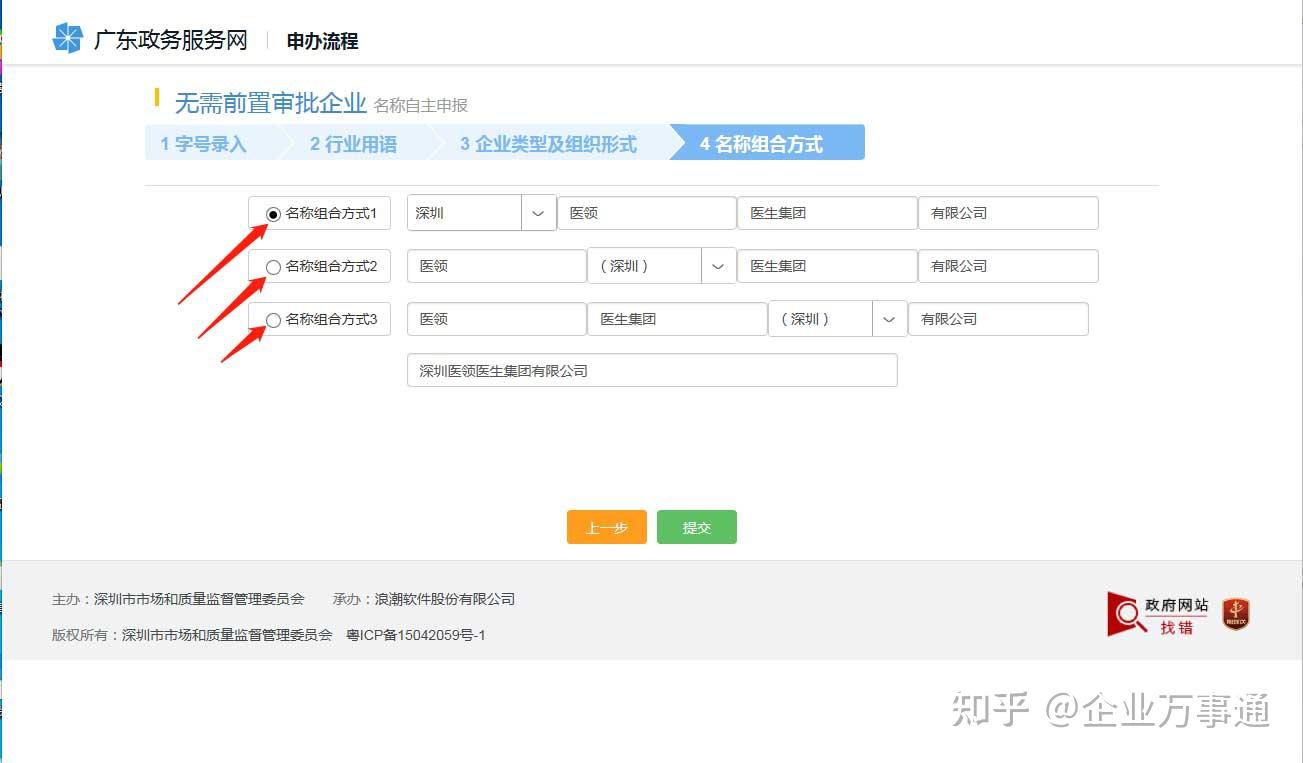Open the 广东政务服务网 site title link

170,40
